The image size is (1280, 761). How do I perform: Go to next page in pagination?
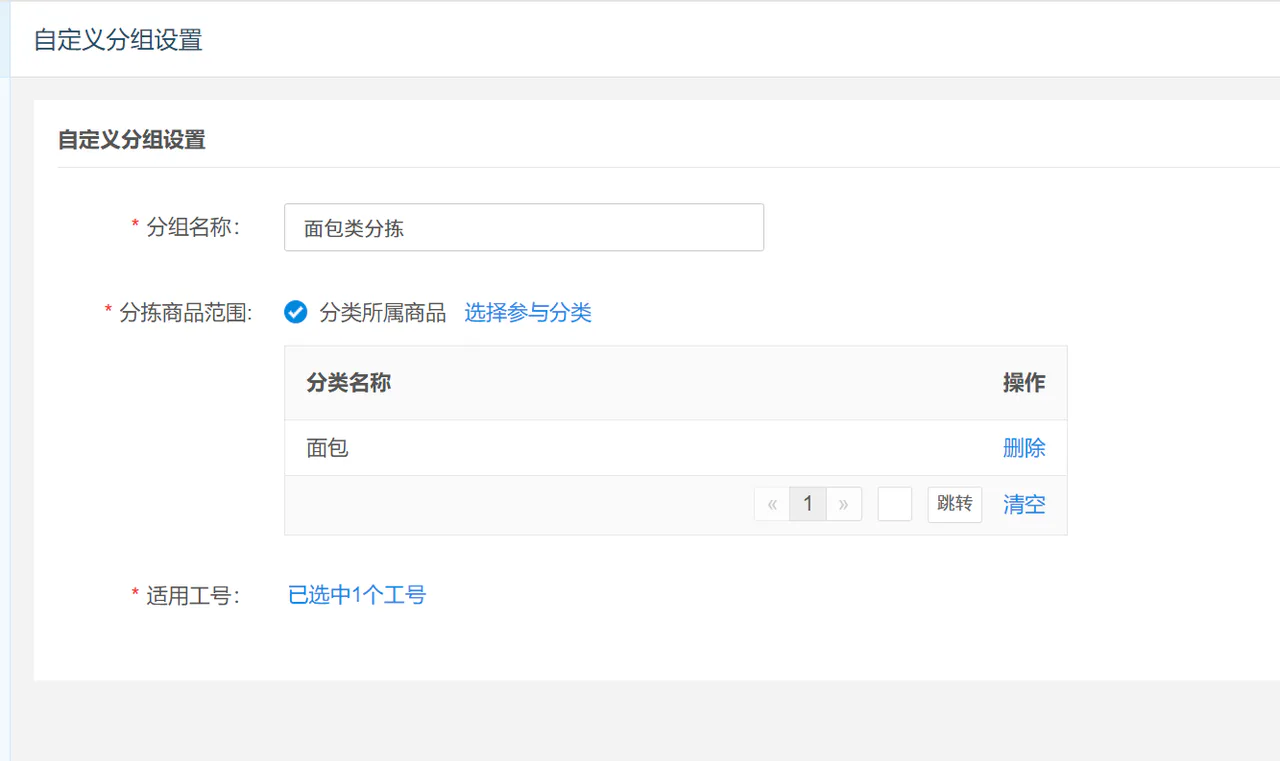tap(843, 505)
